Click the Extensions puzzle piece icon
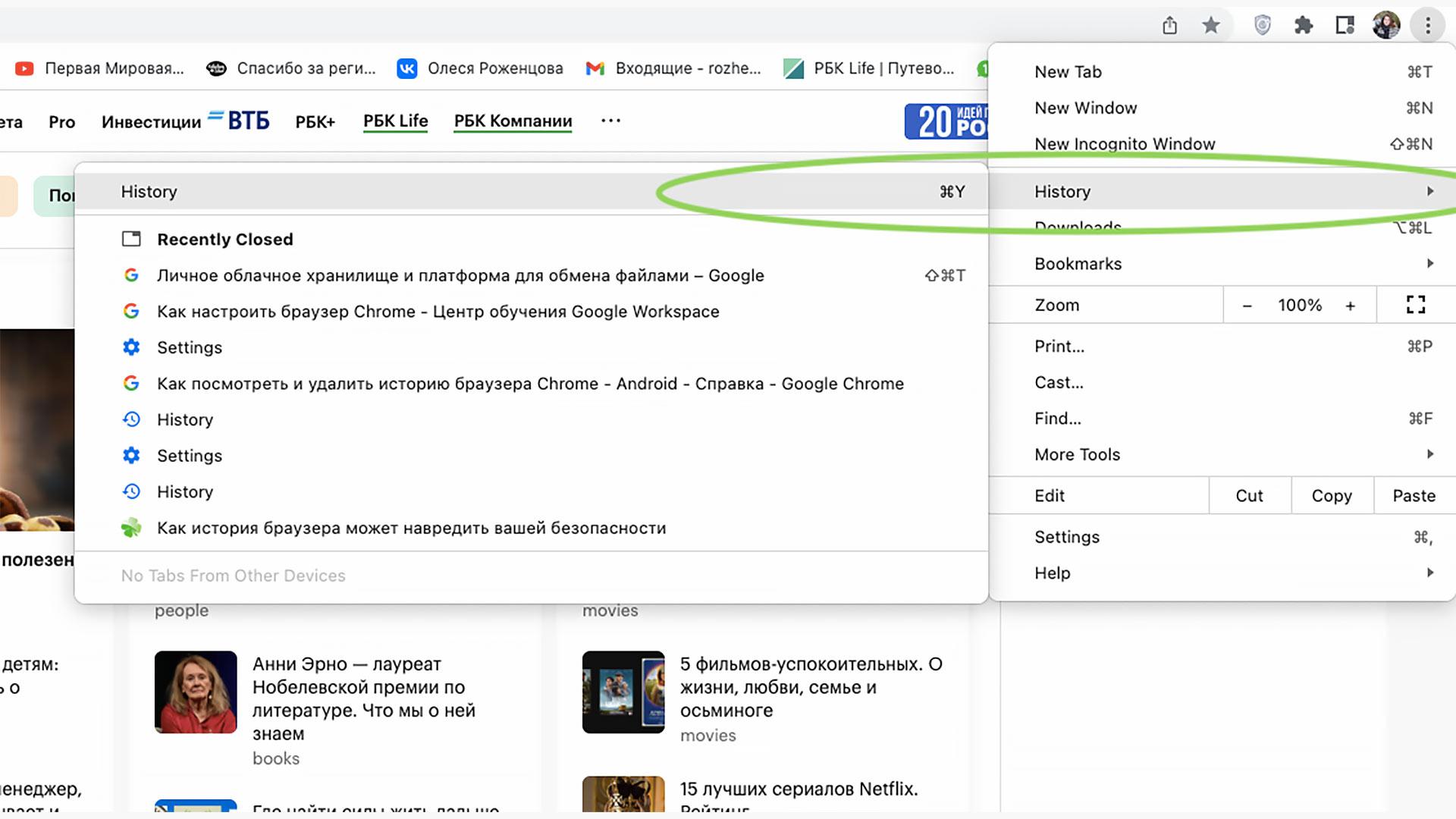This screenshot has height=819, width=1456. coord(1304,25)
